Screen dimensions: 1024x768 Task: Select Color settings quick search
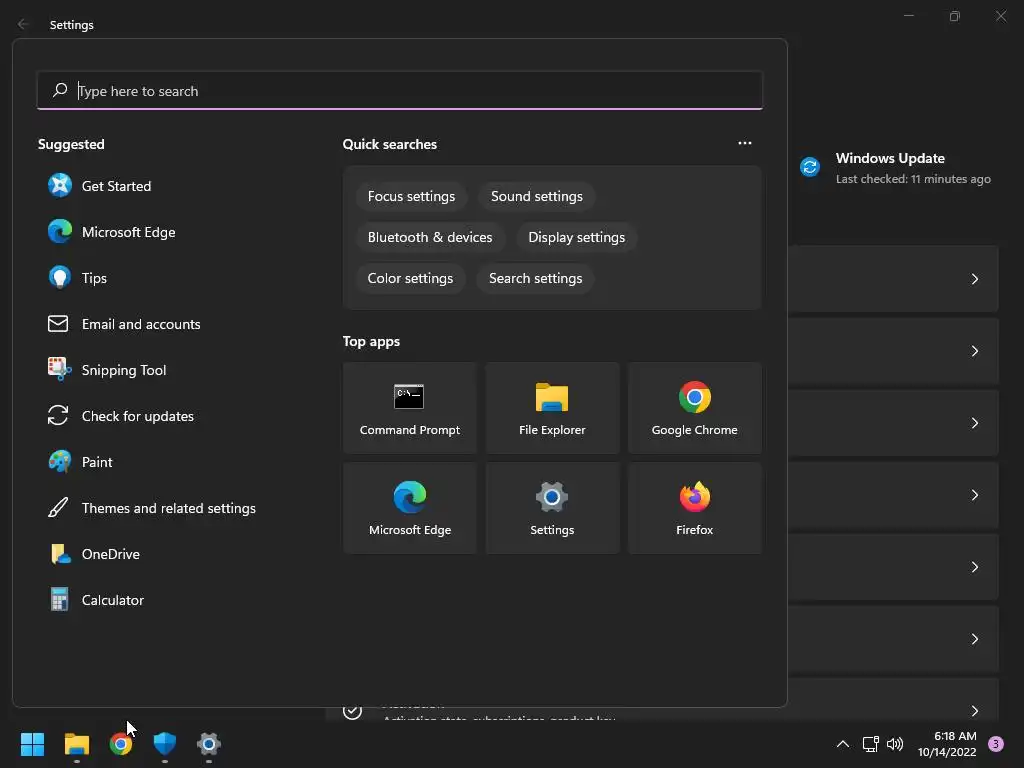coord(410,278)
